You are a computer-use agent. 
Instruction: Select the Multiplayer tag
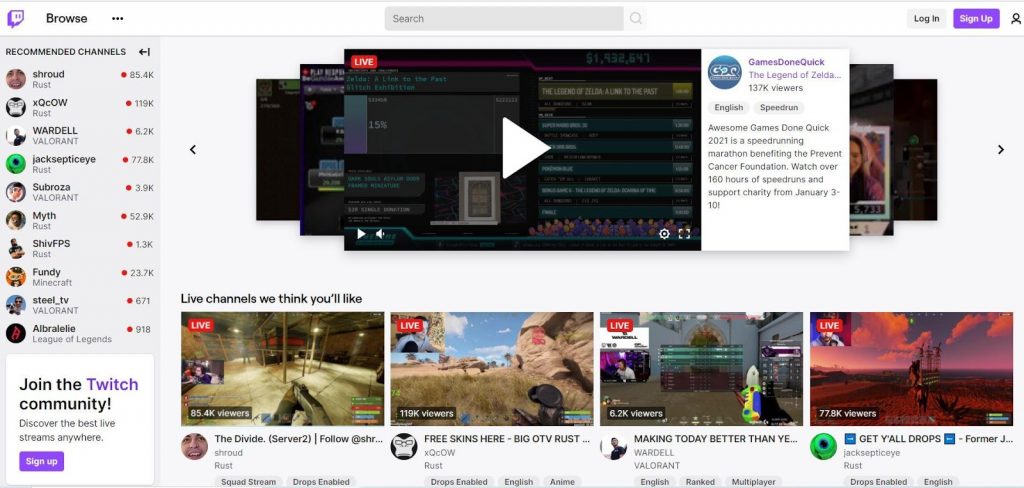point(754,482)
